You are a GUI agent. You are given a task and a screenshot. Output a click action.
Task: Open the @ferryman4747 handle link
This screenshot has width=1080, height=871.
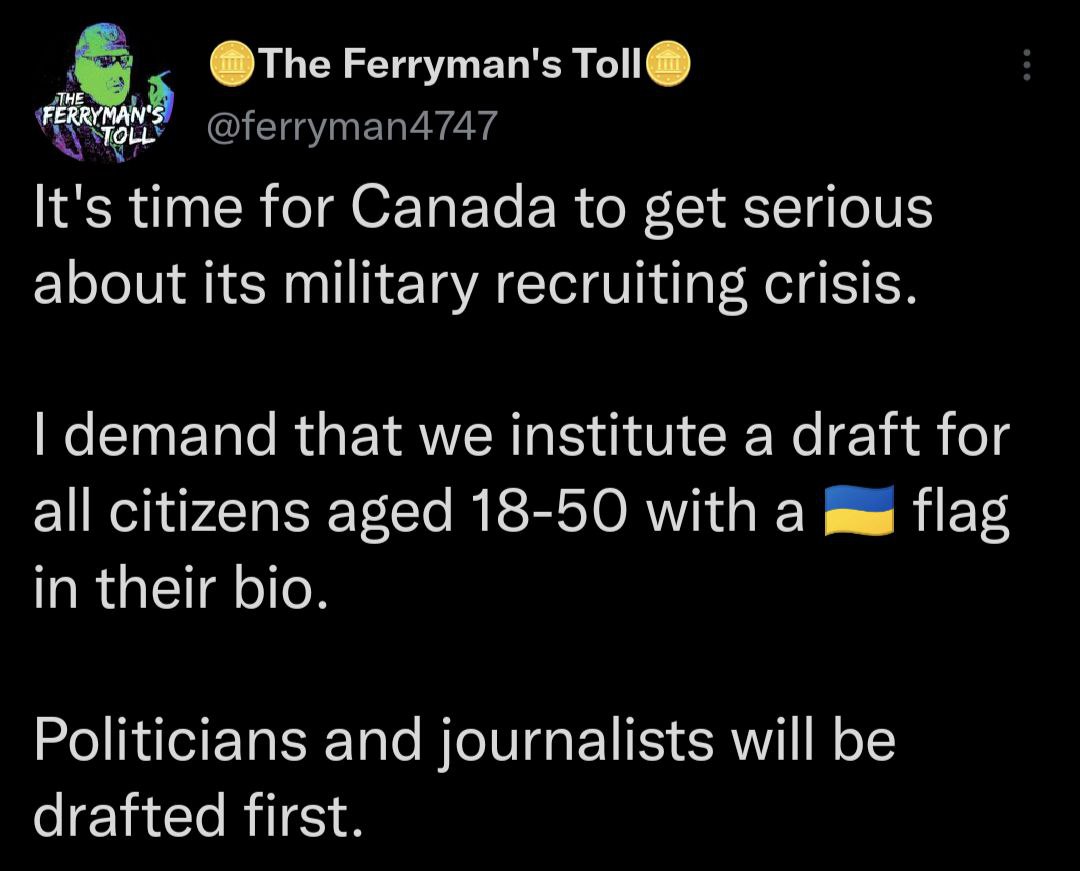point(352,127)
